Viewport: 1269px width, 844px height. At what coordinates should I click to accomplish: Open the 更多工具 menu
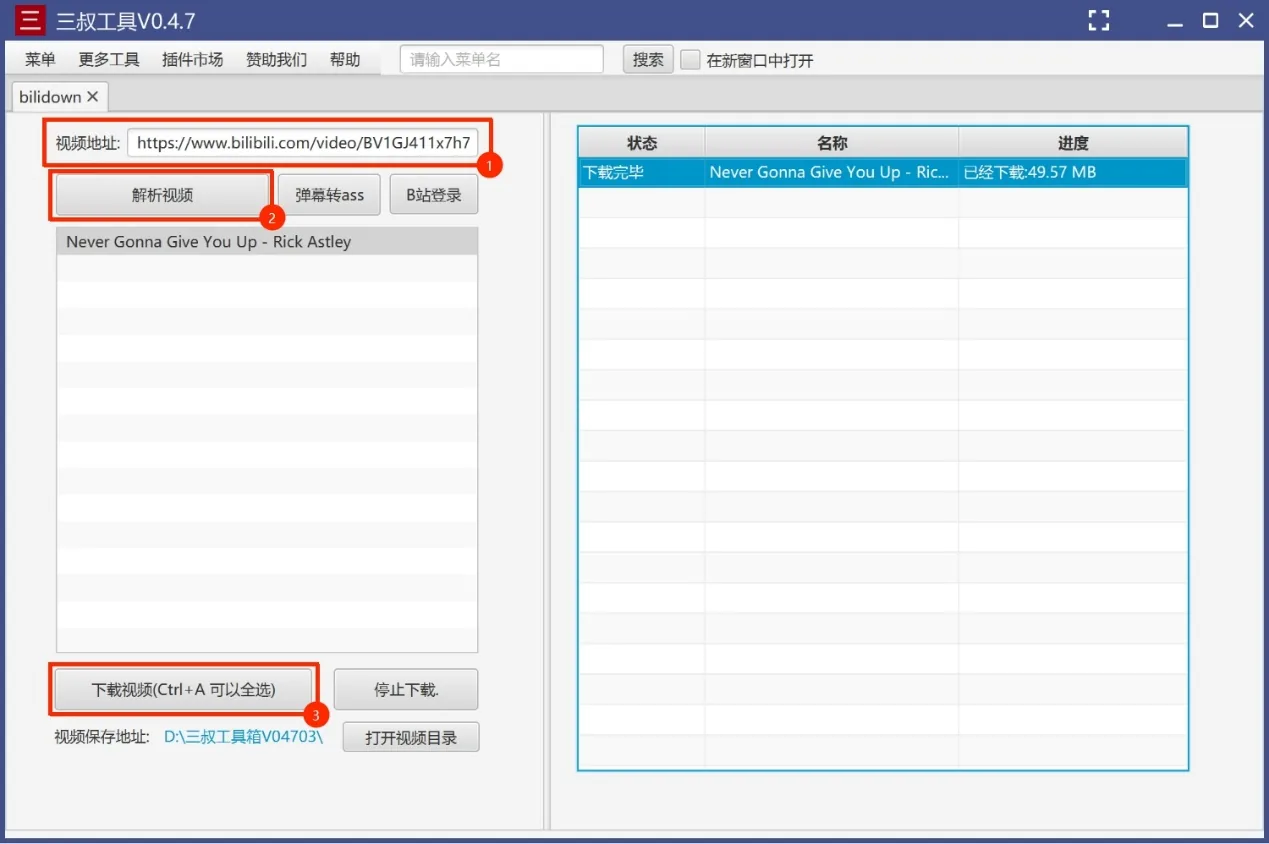pos(109,60)
